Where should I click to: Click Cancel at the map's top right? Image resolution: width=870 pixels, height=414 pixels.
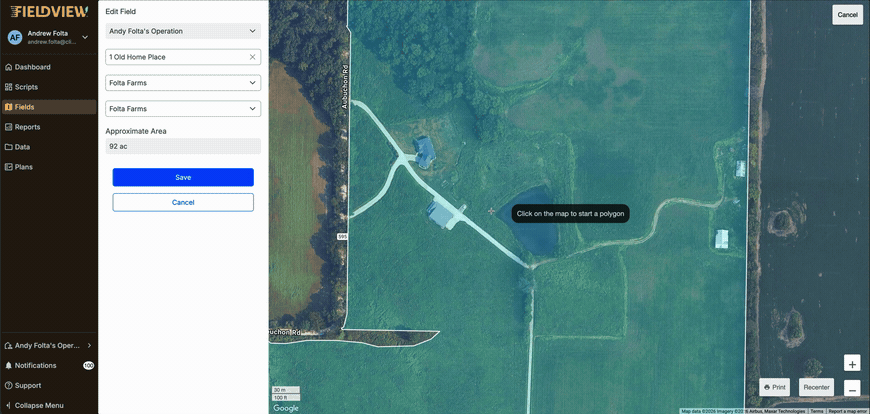pos(847,15)
